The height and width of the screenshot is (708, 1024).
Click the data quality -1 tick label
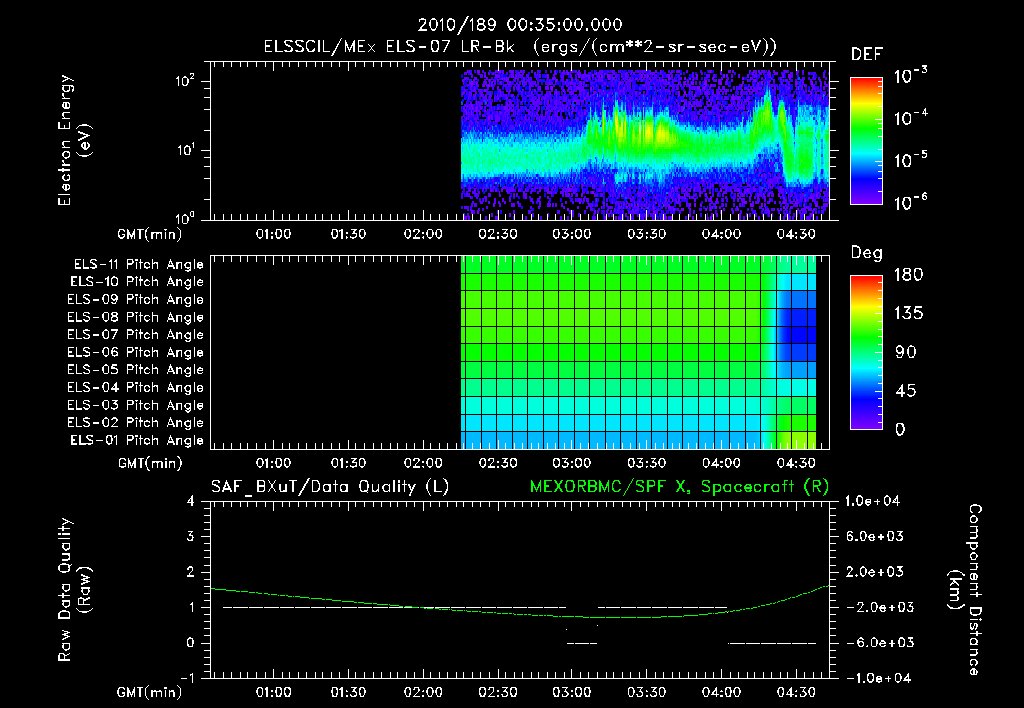[187, 678]
